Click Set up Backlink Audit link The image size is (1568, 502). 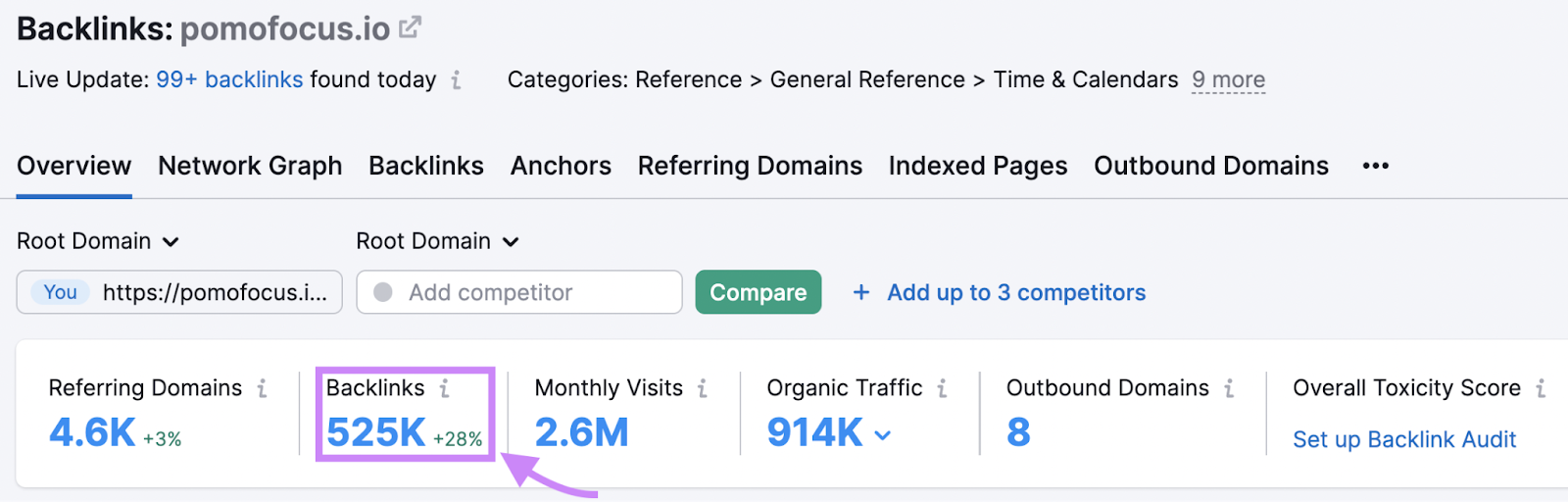(1404, 439)
